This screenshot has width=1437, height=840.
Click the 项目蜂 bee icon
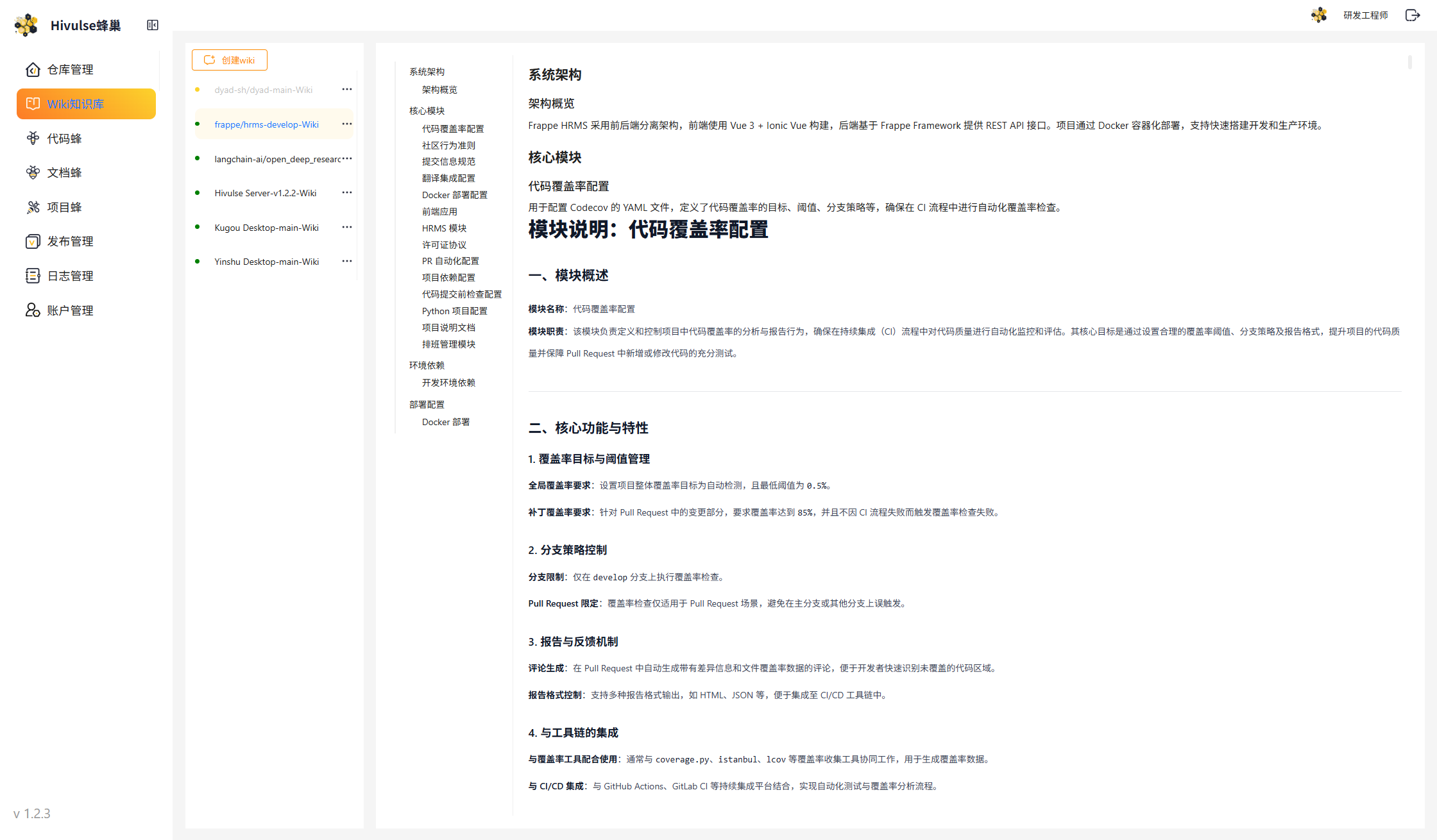tap(33, 207)
